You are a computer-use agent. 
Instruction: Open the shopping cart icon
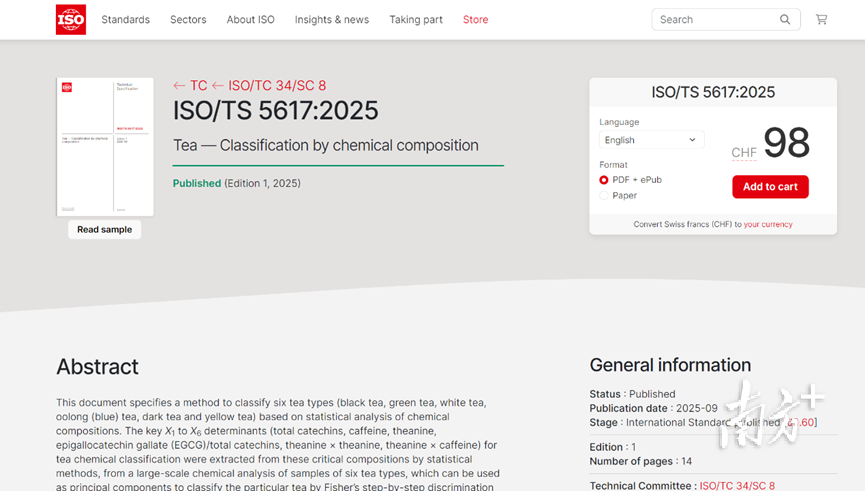(x=821, y=19)
